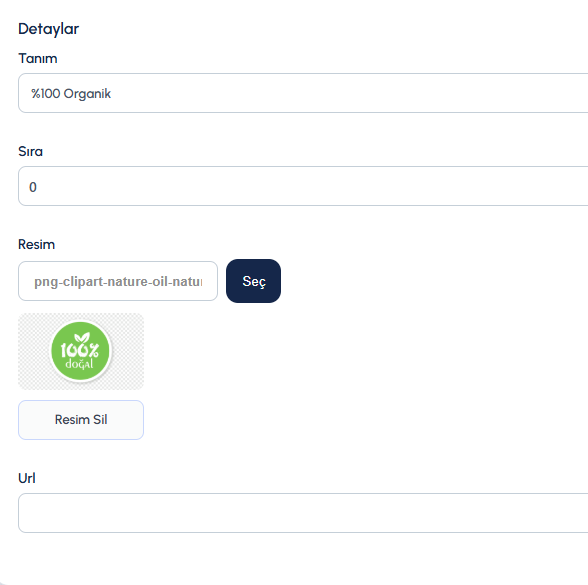Select the image preview thumbnail
The height and width of the screenshot is (585, 588).
81,351
